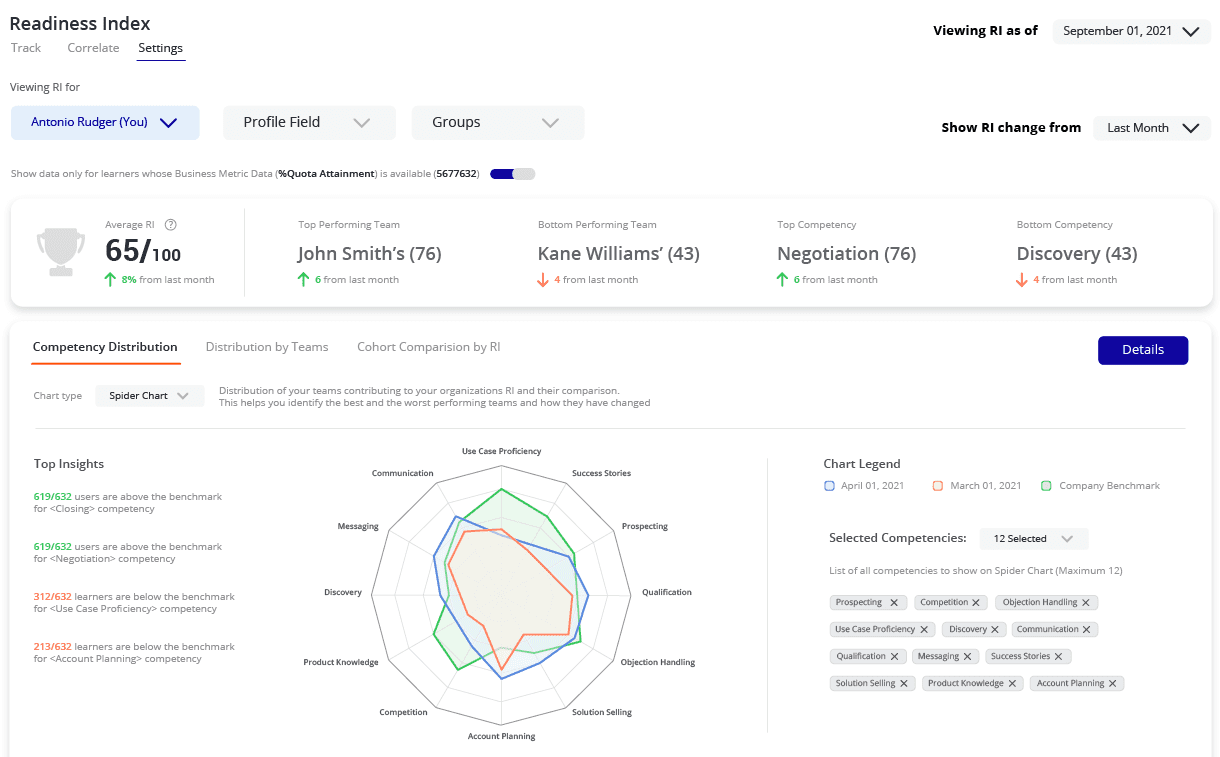Toggle the Business Metric Data filter switch
The image size is (1220, 757).
(512, 174)
